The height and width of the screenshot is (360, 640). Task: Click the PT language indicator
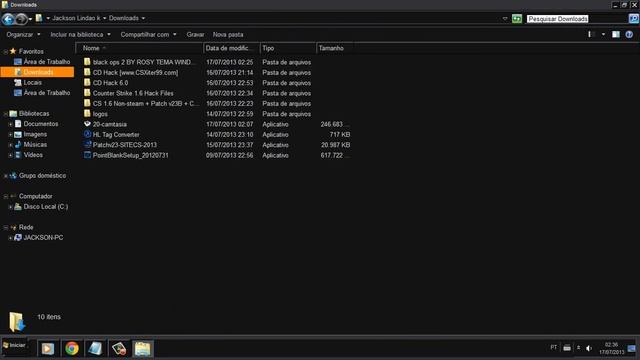click(553, 348)
